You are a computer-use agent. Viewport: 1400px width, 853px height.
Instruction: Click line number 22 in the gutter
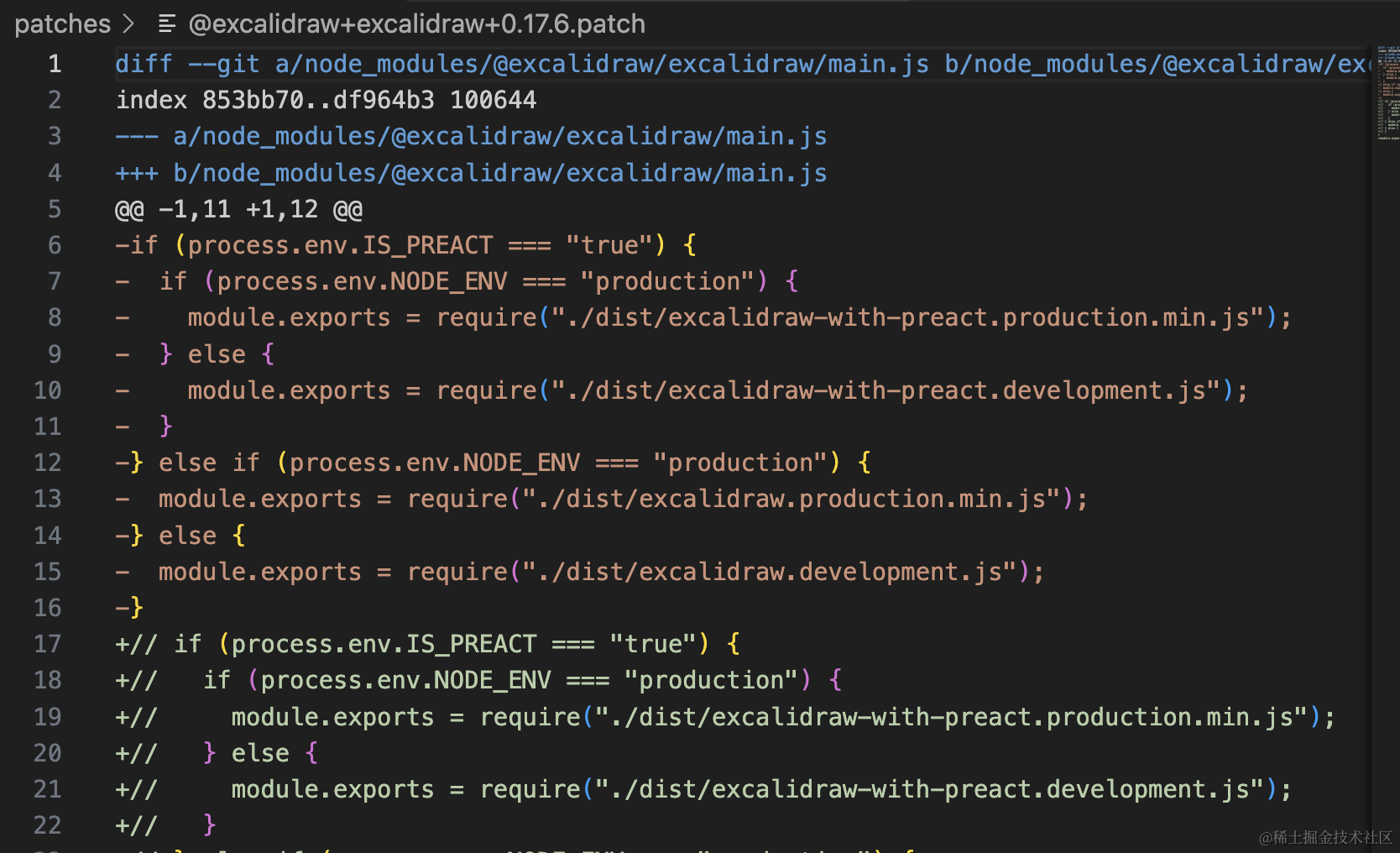[x=48, y=825]
